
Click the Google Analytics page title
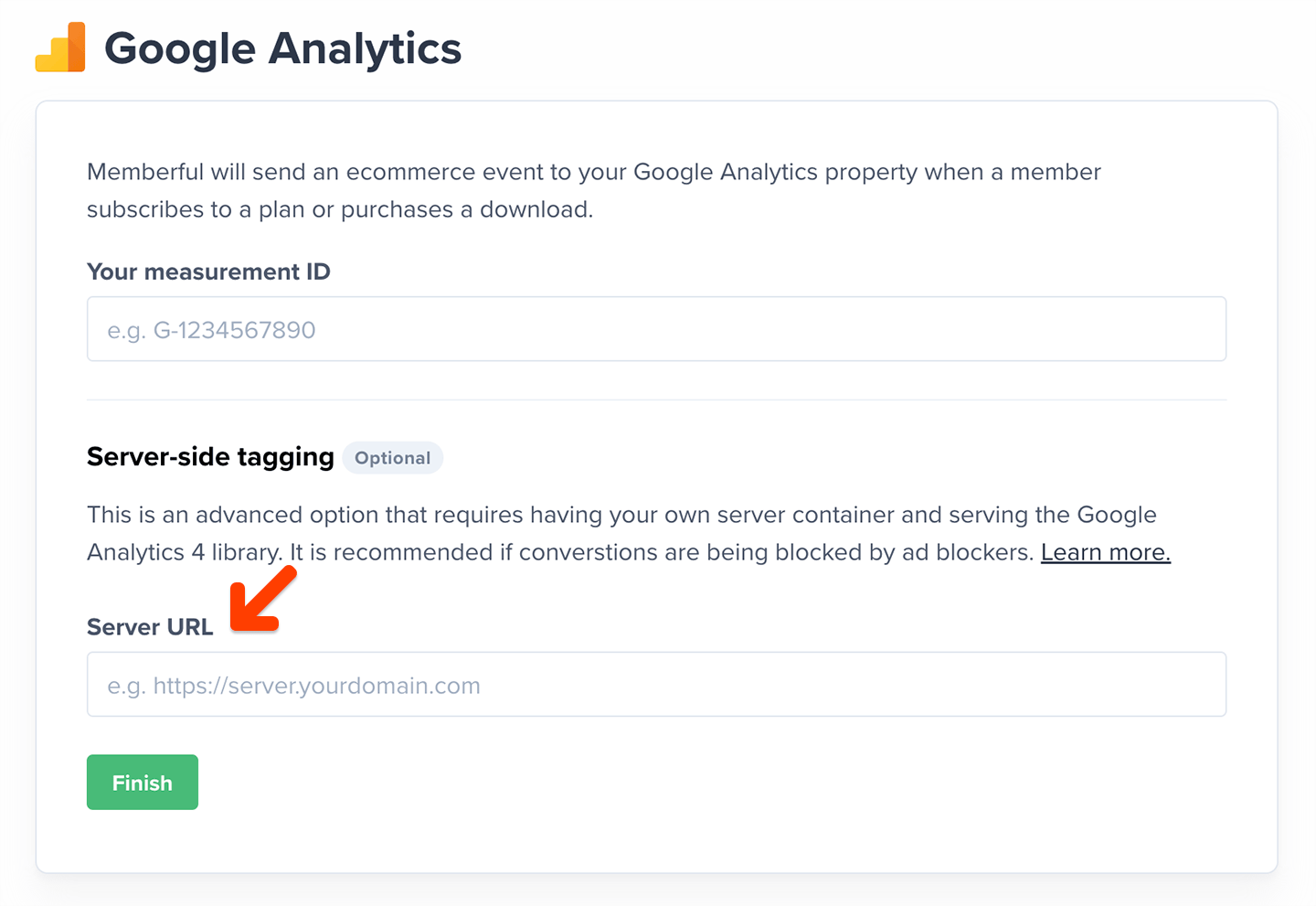click(x=282, y=48)
